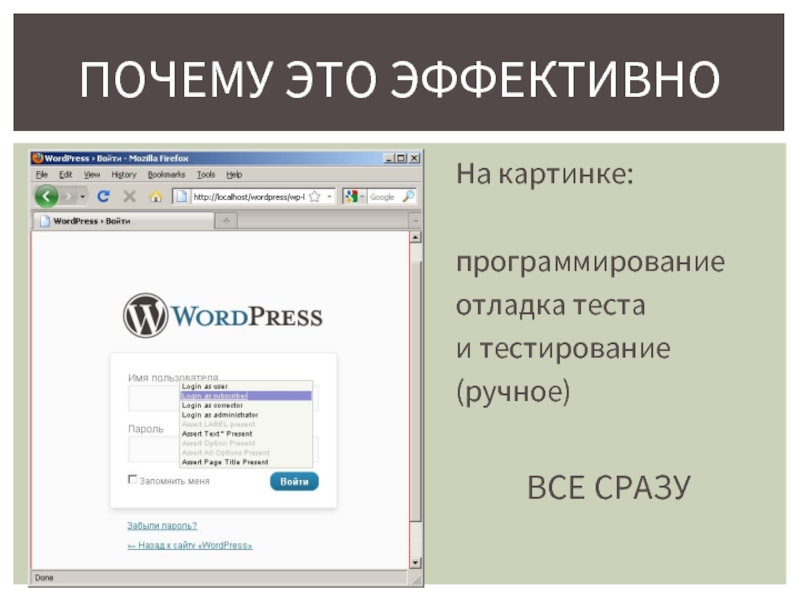Viewport: 800px width, 600px height.
Task: Open the Забыли пароль? link
Action: point(162,526)
